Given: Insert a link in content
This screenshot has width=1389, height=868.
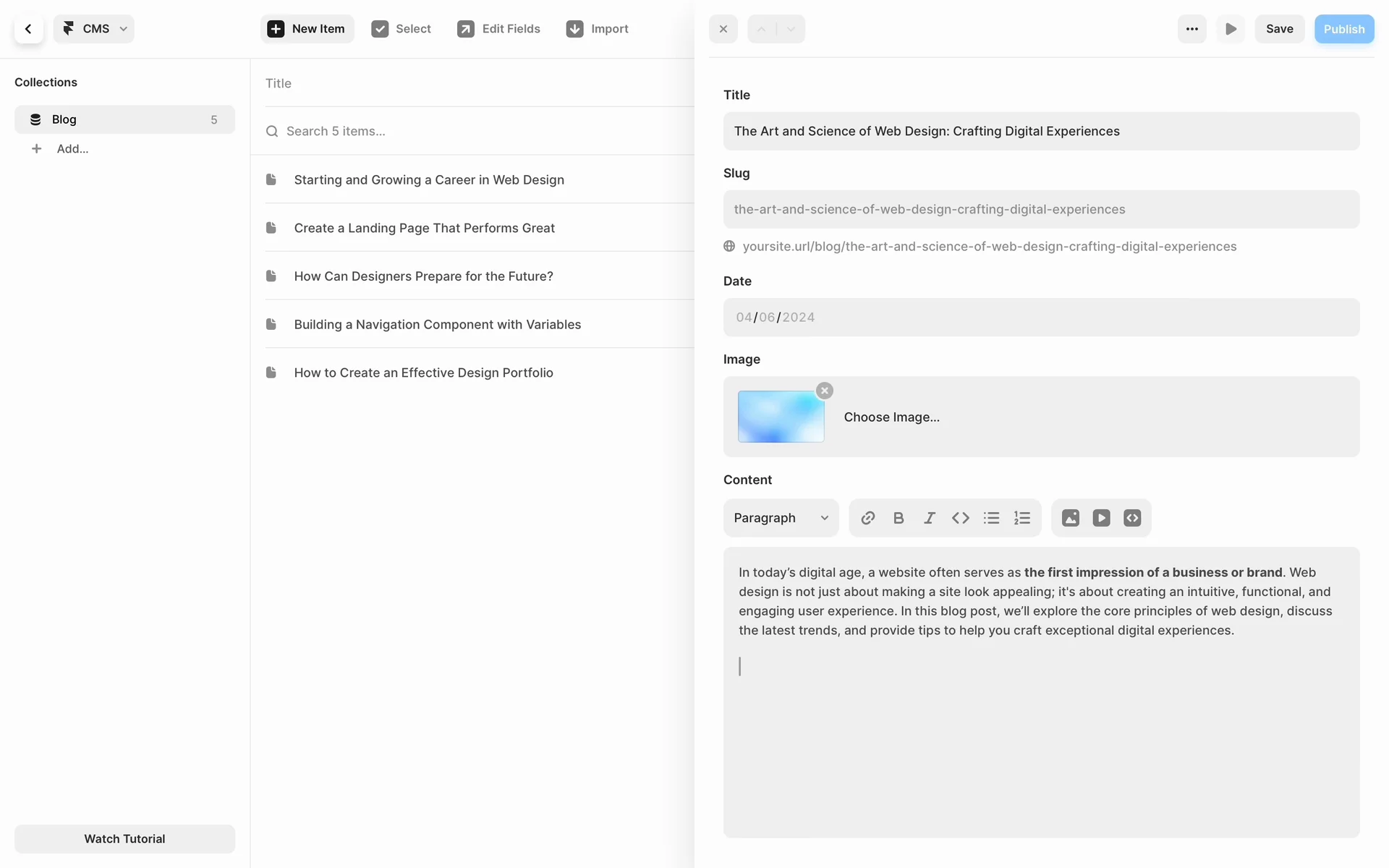Looking at the screenshot, I should coord(867,518).
